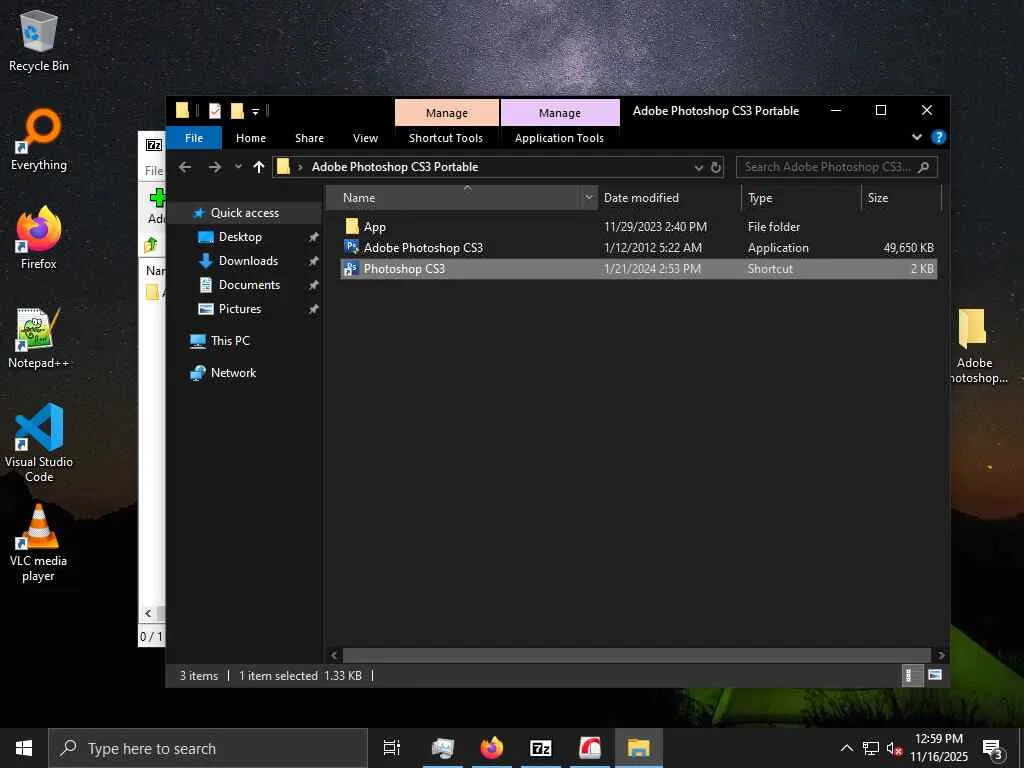The image size is (1024, 768).
Task: Launch Everything search from desktop
Action: [39, 140]
